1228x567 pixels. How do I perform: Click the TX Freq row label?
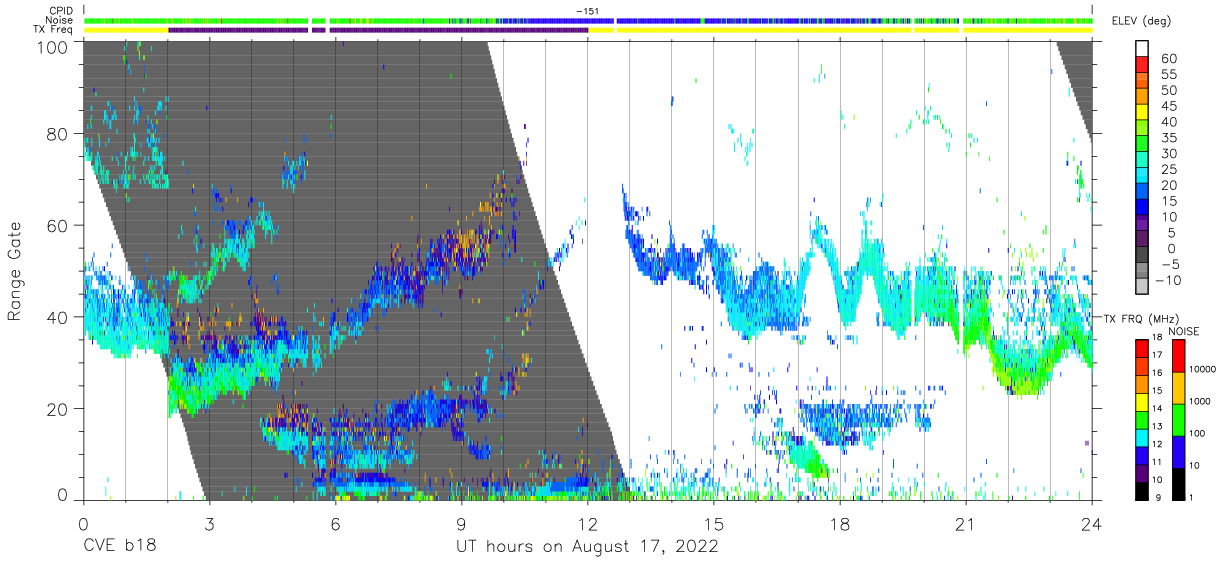tap(53, 30)
